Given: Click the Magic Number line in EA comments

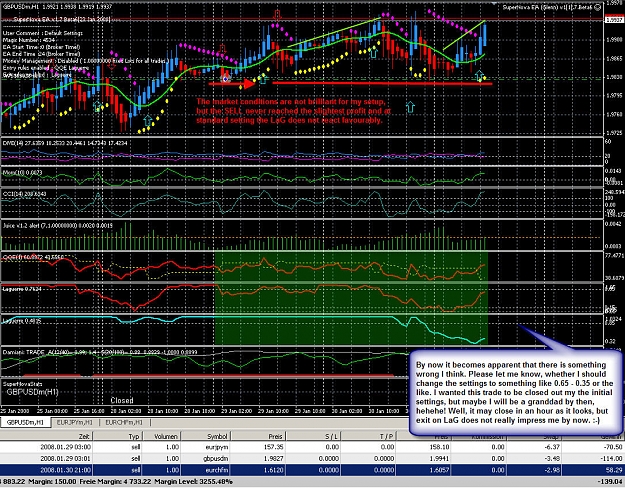Looking at the screenshot, I should tap(29, 40).
